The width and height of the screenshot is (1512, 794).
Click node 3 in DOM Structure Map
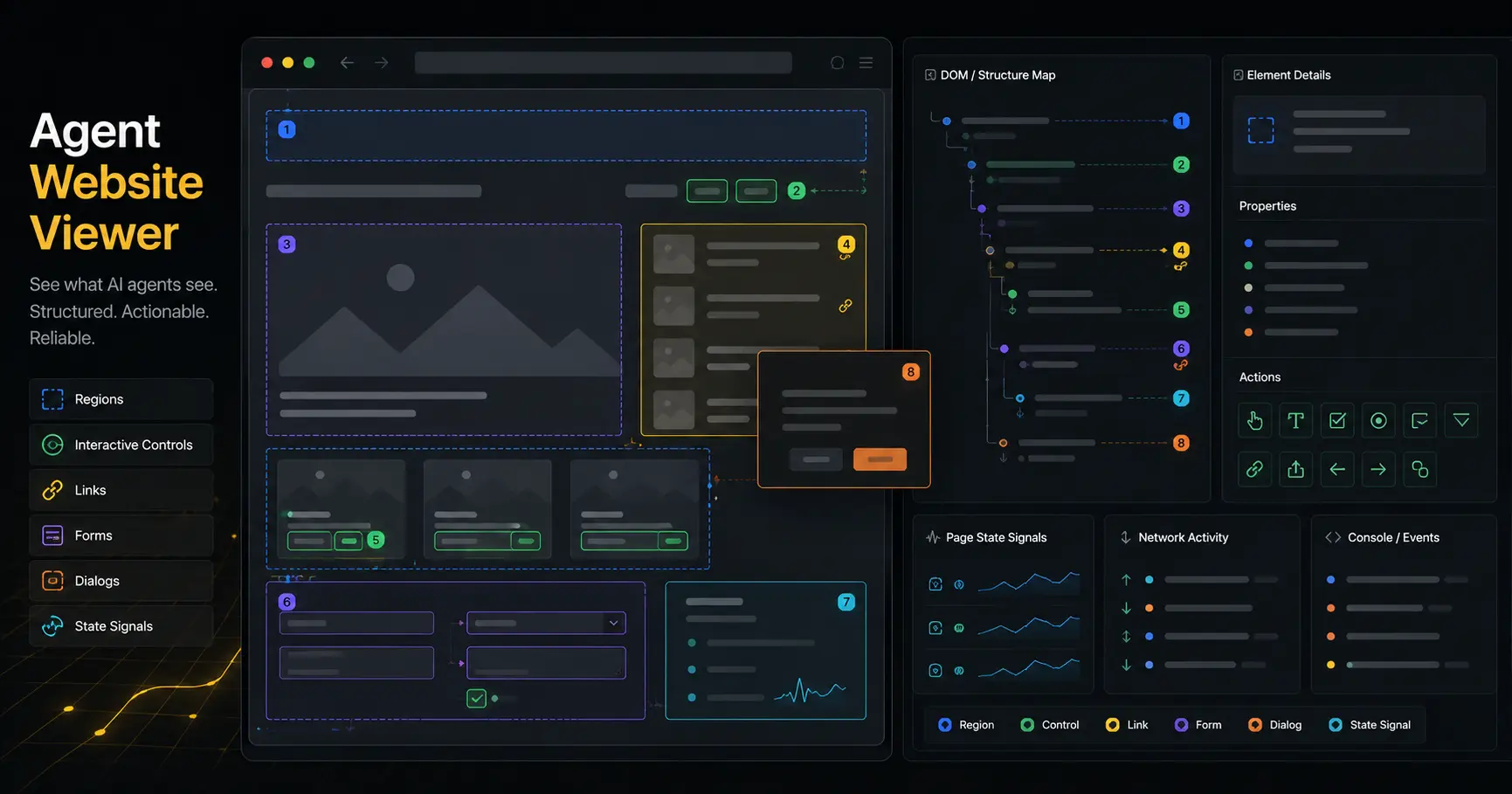point(1181,209)
